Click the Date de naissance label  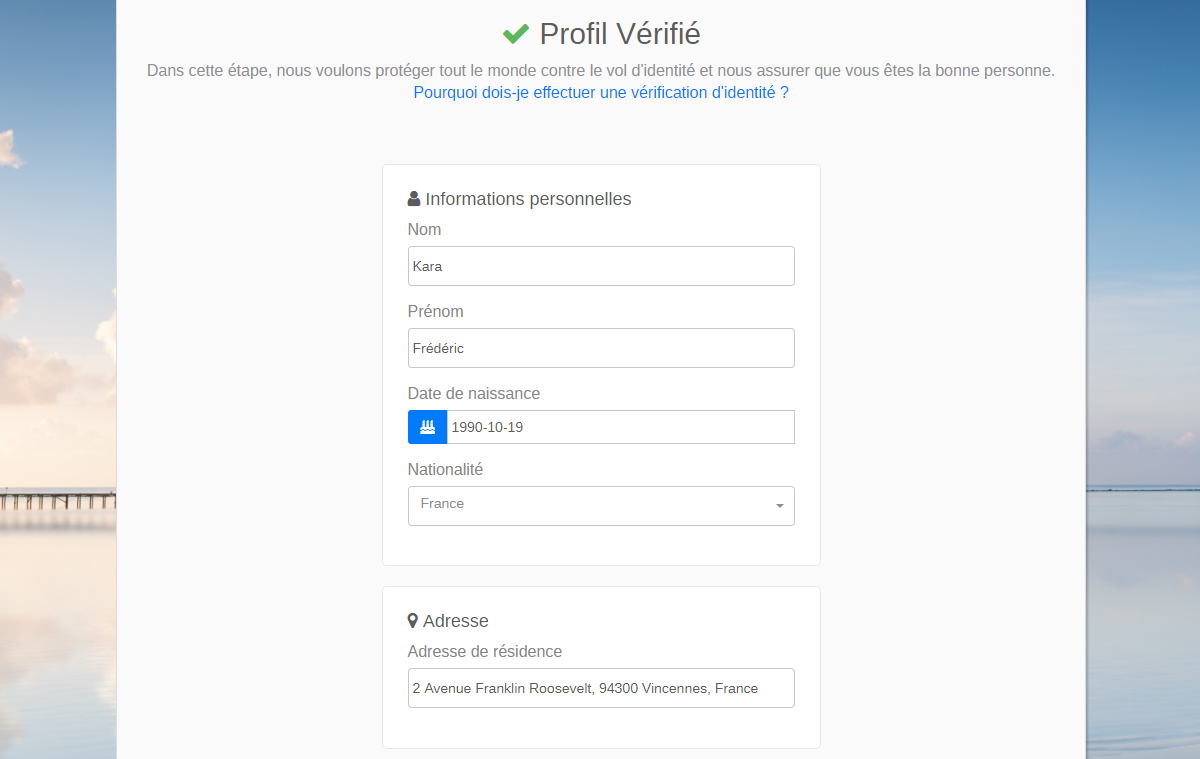click(x=474, y=393)
